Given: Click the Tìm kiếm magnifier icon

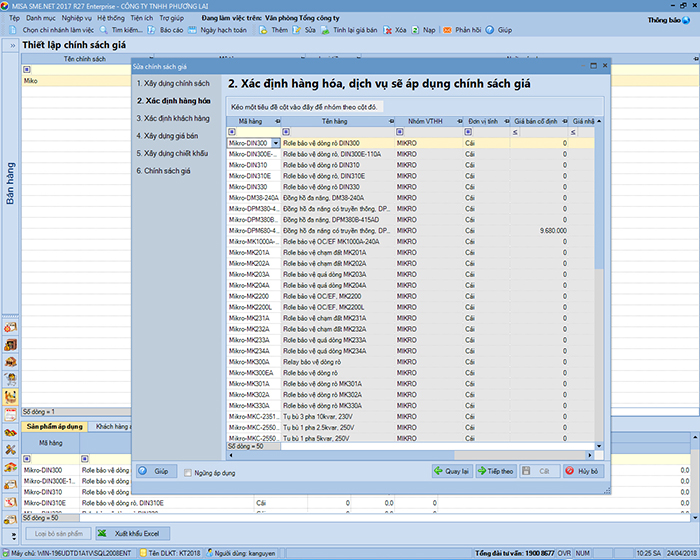Looking at the screenshot, I should coord(104,30).
